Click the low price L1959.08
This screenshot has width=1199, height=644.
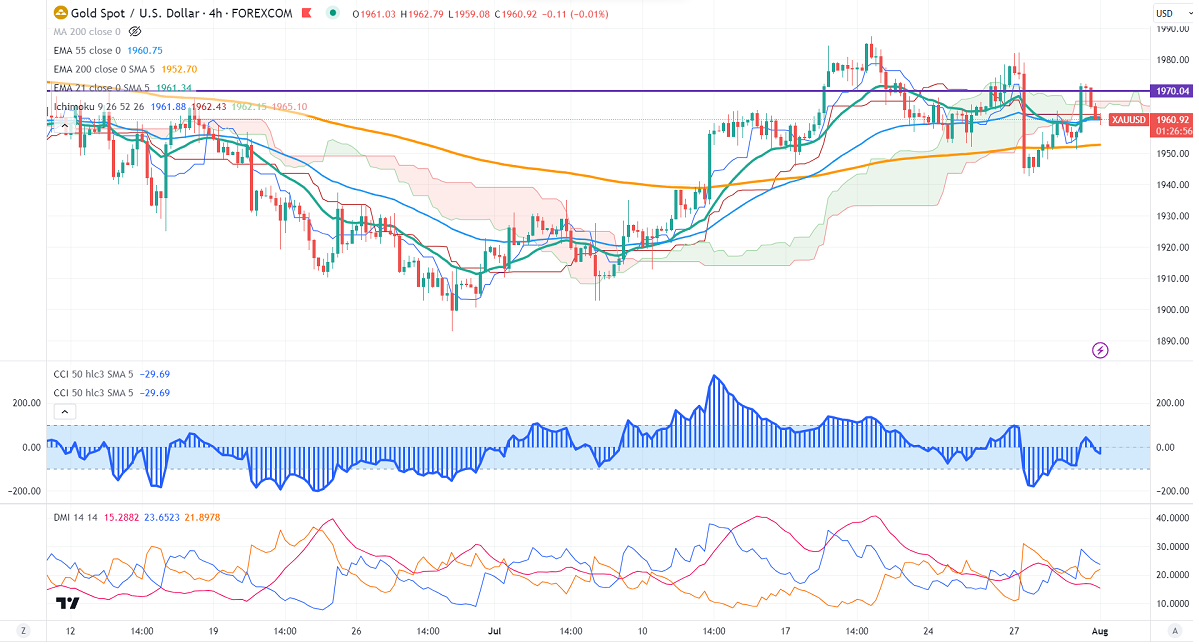pyautogui.click(x=469, y=14)
